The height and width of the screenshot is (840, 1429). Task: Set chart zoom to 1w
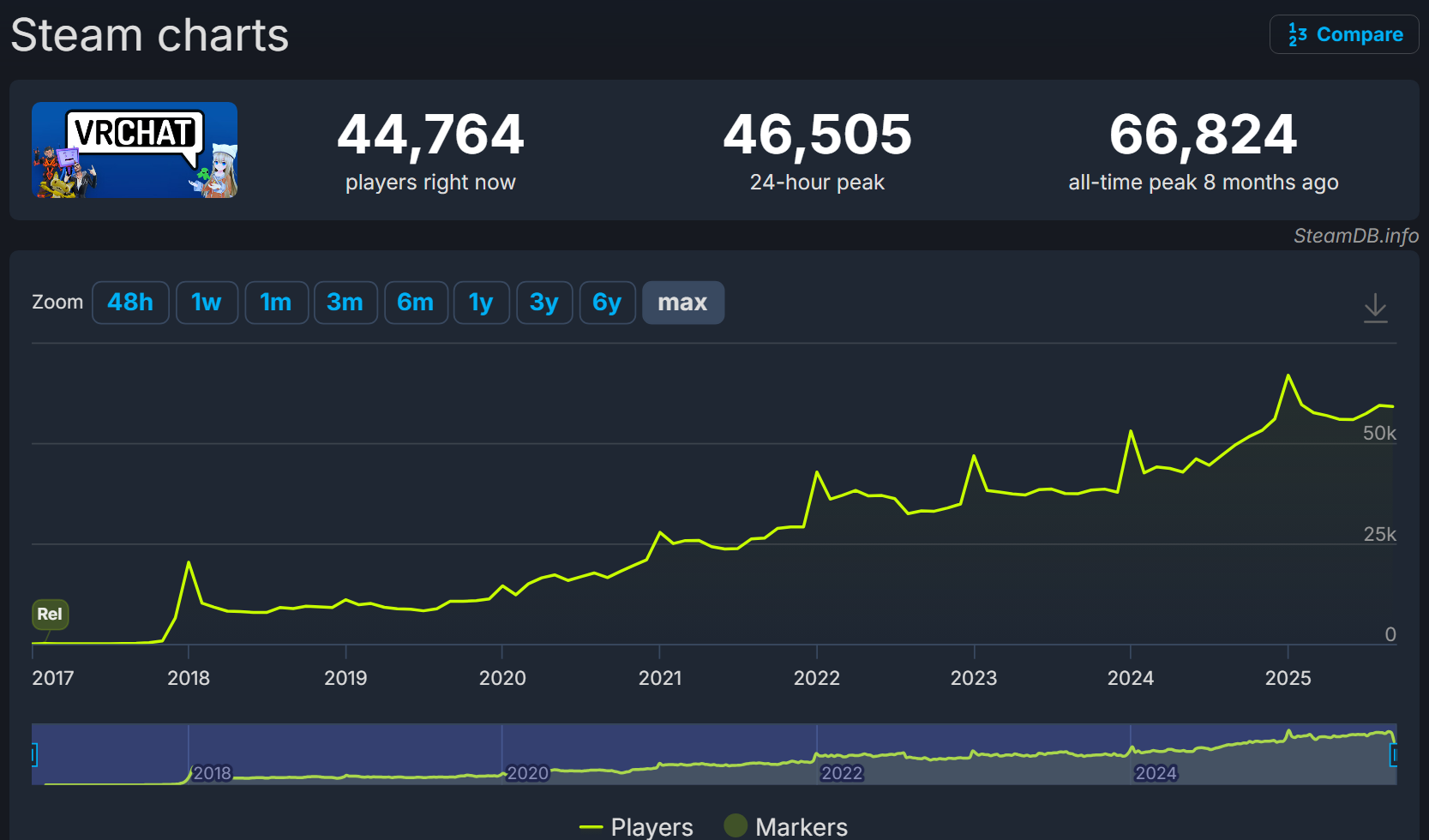pyautogui.click(x=207, y=303)
